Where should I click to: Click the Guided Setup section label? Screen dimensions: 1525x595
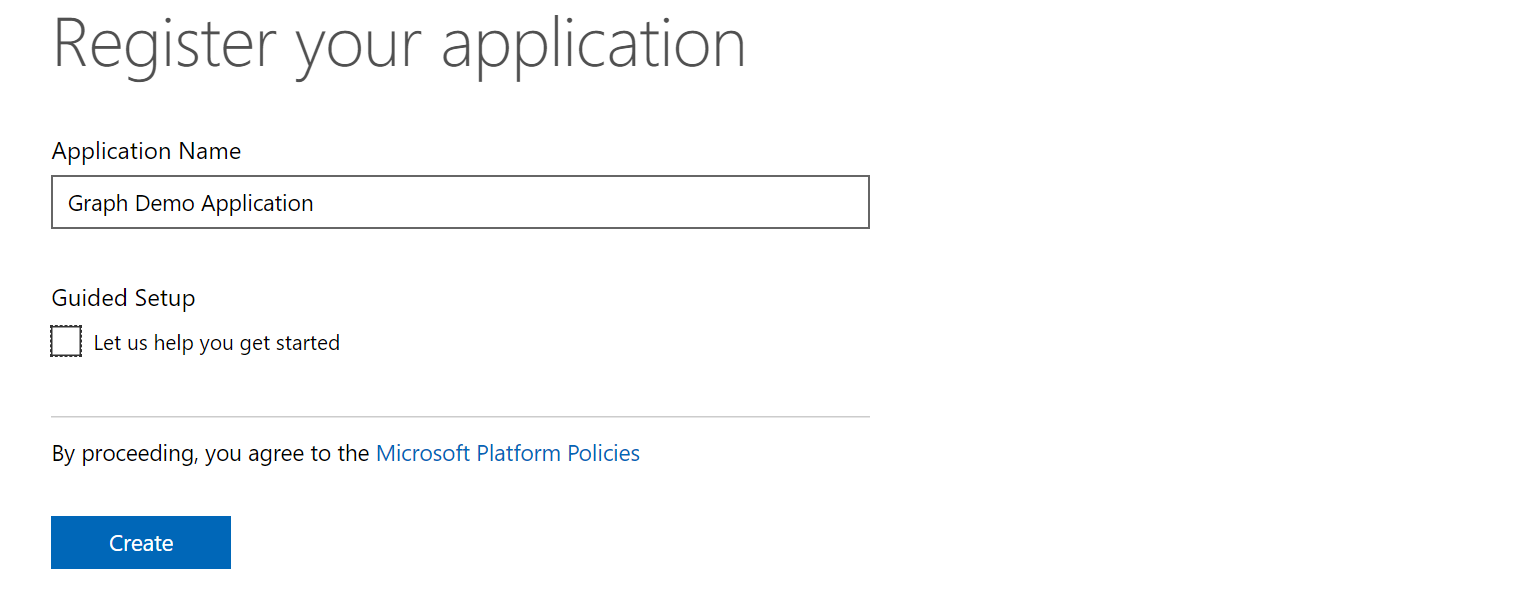(x=124, y=298)
